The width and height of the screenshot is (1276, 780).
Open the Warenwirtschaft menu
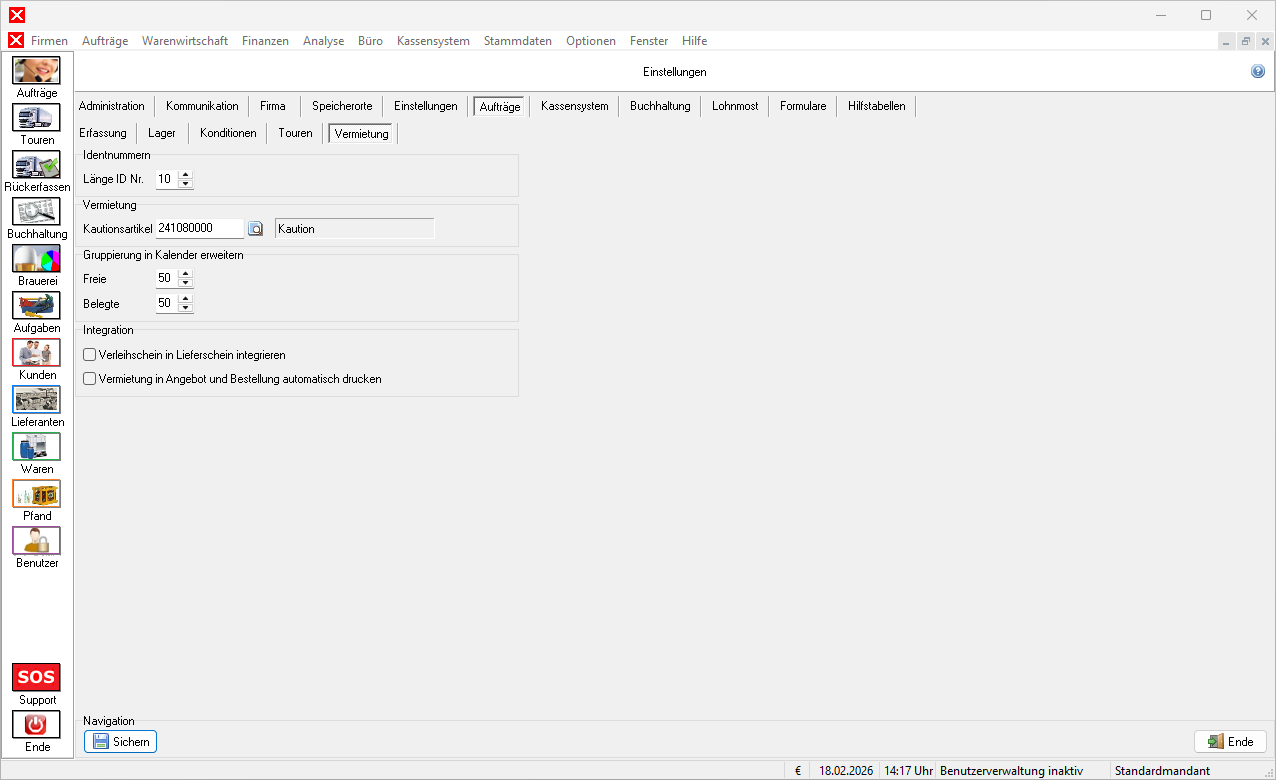click(185, 41)
